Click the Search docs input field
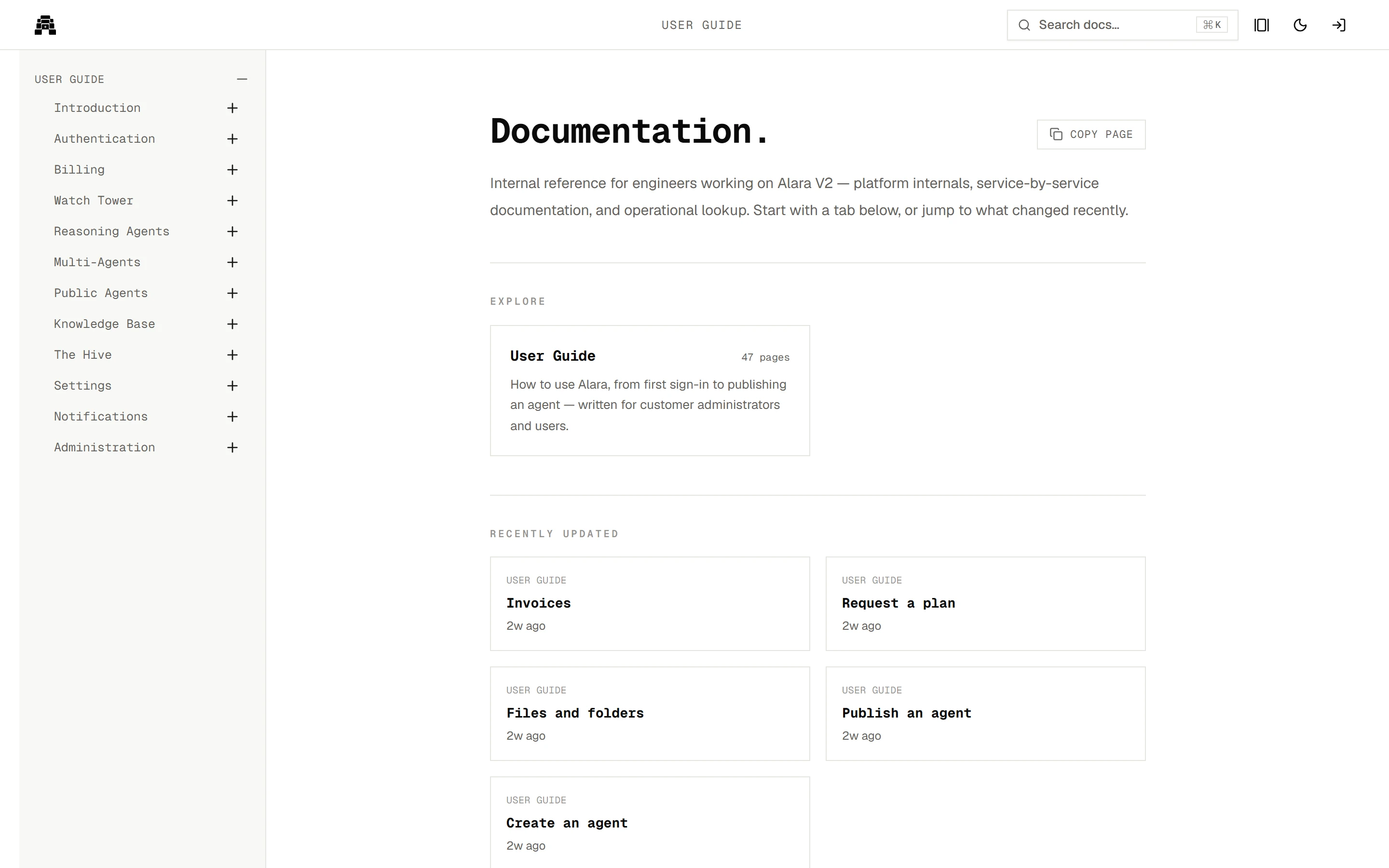This screenshot has height=868, width=1389. click(x=1122, y=25)
